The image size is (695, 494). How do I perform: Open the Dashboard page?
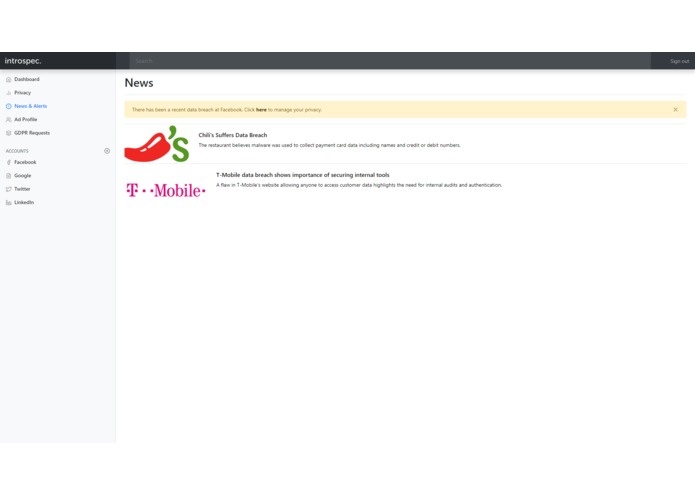pos(27,79)
